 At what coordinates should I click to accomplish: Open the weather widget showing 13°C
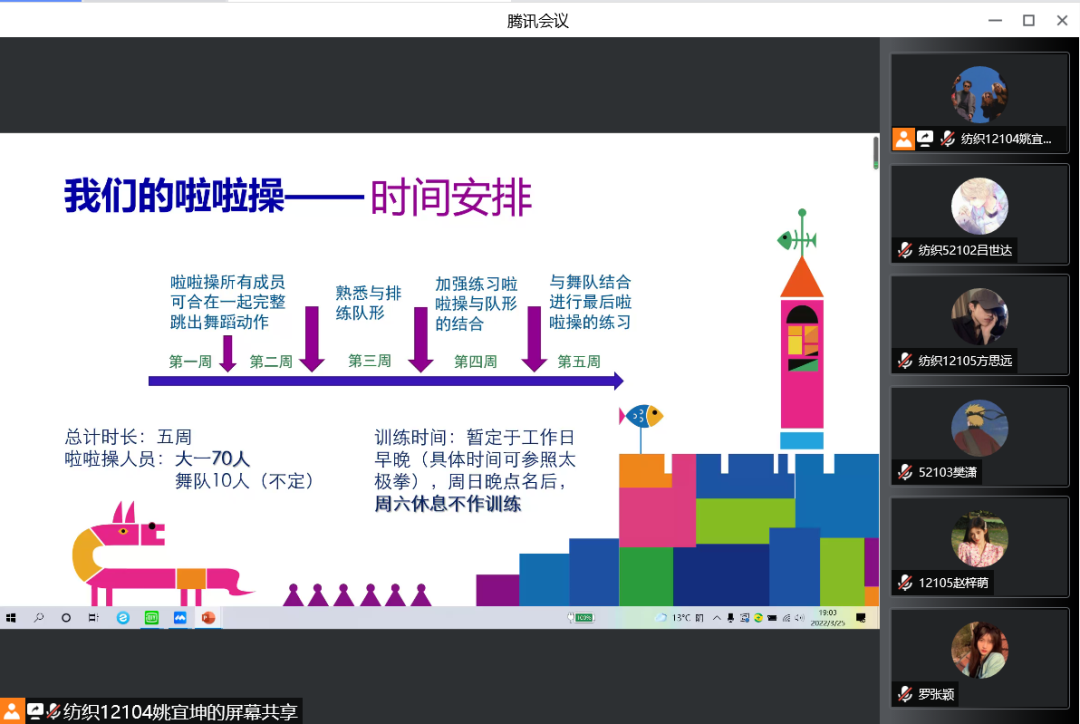coord(672,618)
